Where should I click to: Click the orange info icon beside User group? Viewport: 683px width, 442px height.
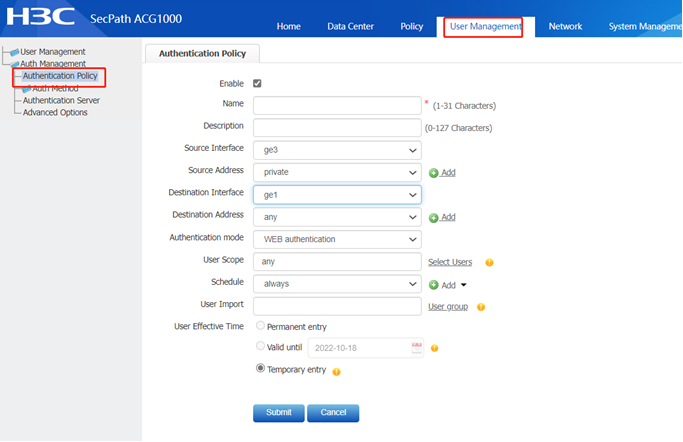(x=481, y=307)
